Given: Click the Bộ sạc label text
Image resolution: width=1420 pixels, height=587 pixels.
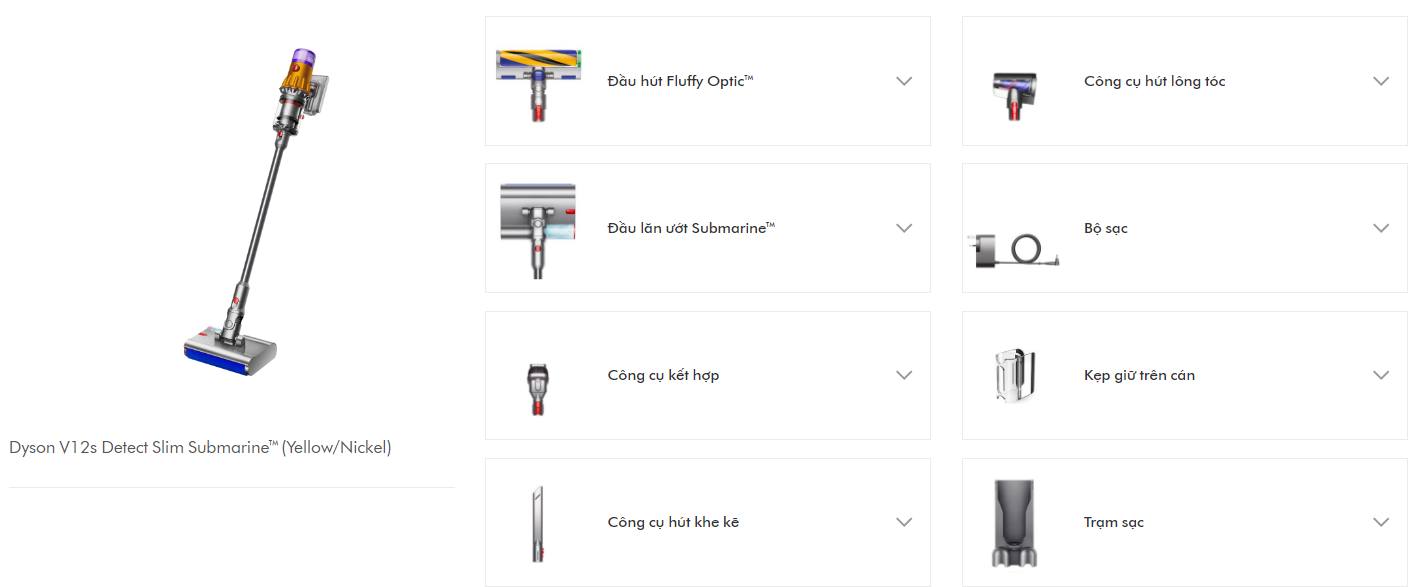Looking at the screenshot, I should 1105,228.
